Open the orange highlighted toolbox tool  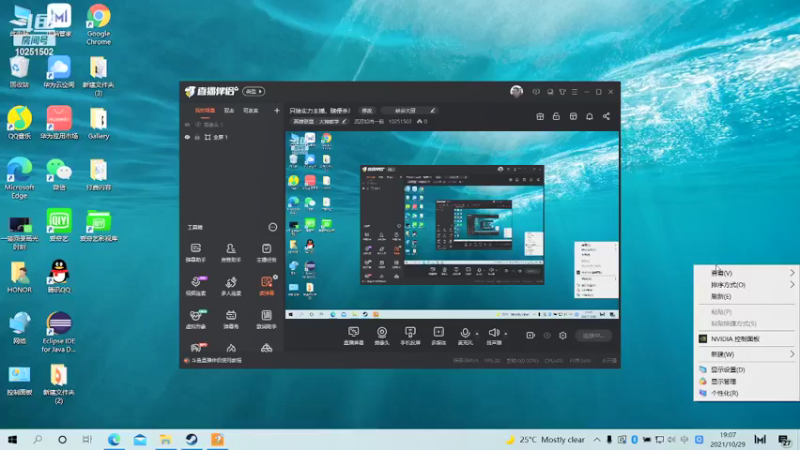[x=266, y=286]
